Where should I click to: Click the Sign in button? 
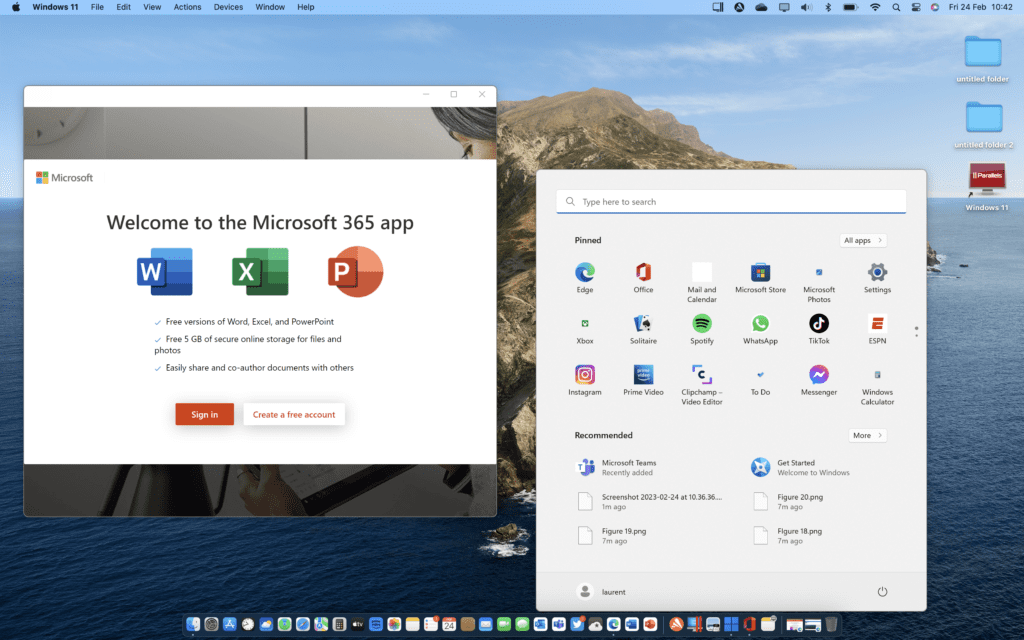tap(204, 414)
